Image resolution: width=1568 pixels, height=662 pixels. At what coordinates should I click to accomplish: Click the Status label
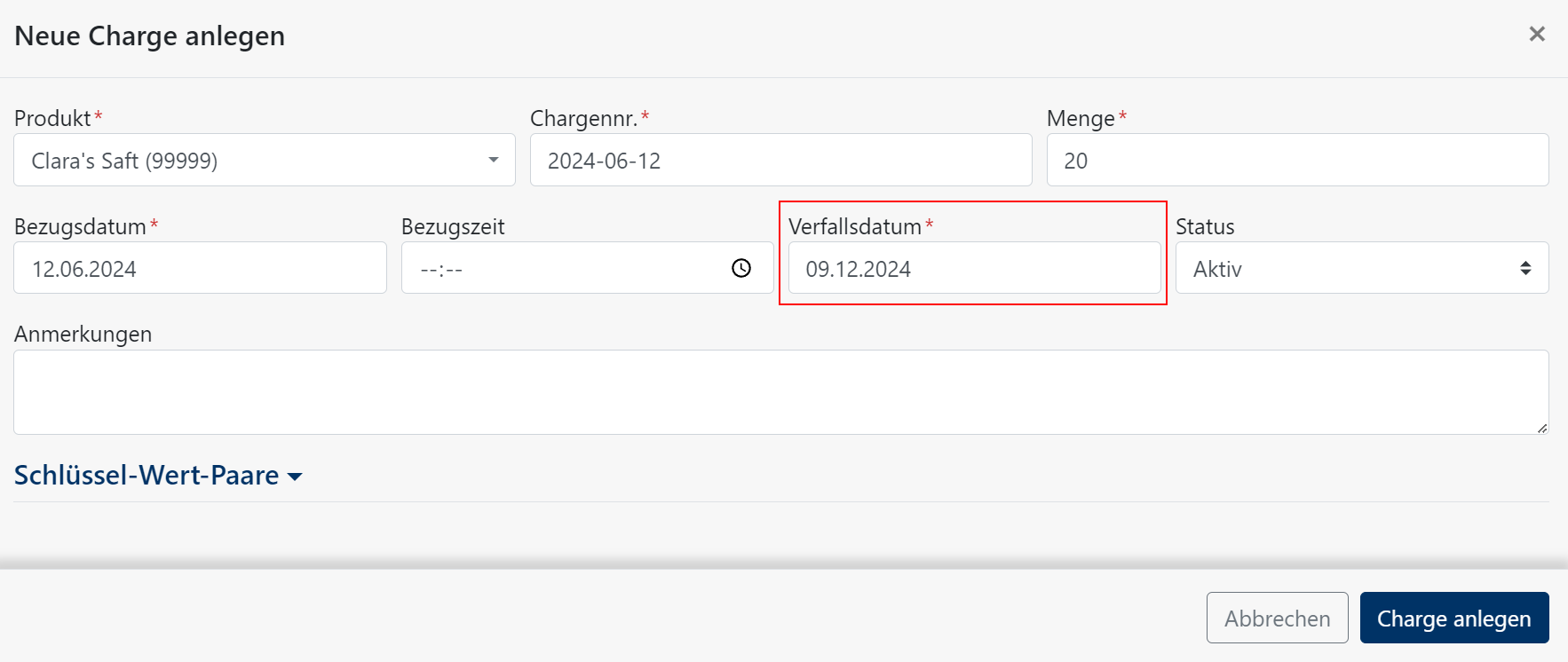[1205, 226]
